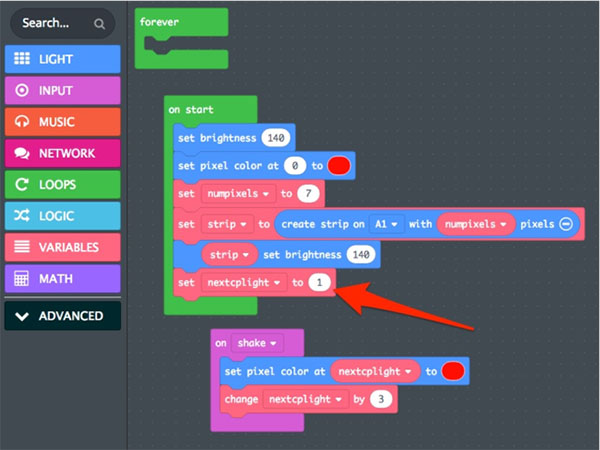Screen dimensions: 600x450
Task: Select the LOGIC shuffle icon
Action: pyautogui.click(x=21, y=215)
